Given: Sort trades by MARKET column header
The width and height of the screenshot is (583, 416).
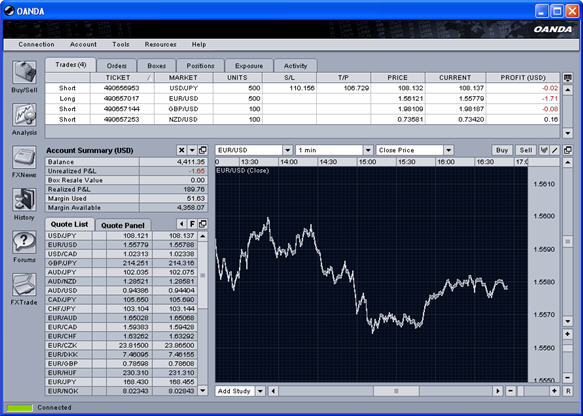Looking at the screenshot, I should pos(184,78).
